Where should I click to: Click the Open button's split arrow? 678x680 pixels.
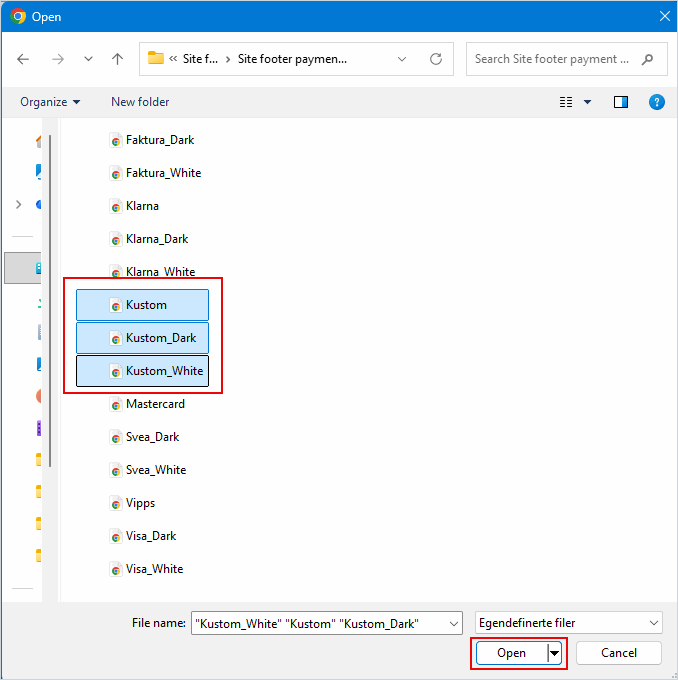553,653
